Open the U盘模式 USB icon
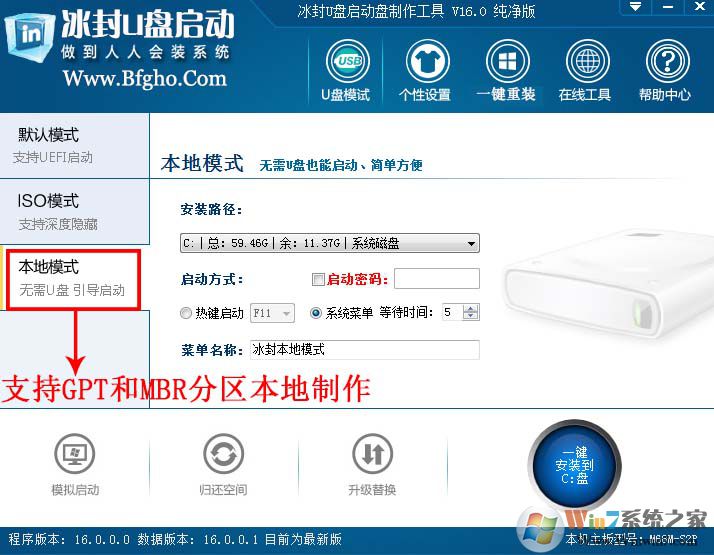The width and height of the screenshot is (714, 555). coord(347,61)
